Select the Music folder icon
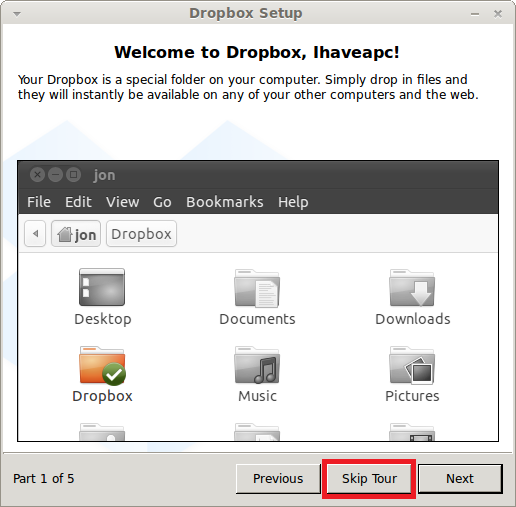The width and height of the screenshot is (516, 507). click(257, 365)
